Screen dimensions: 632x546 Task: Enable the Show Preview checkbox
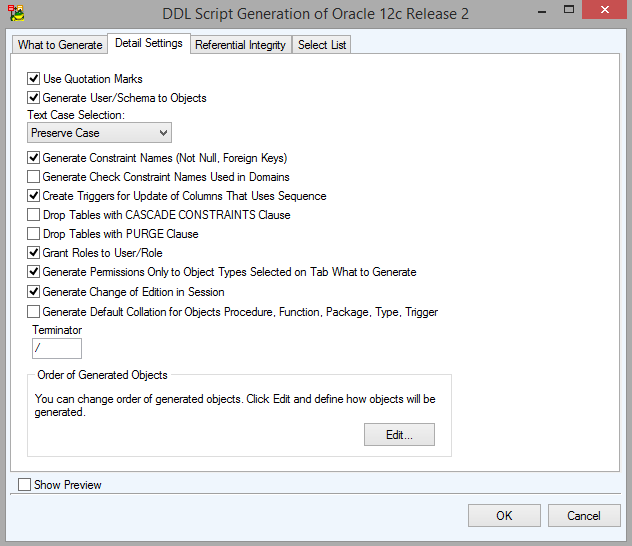click(x=24, y=485)
